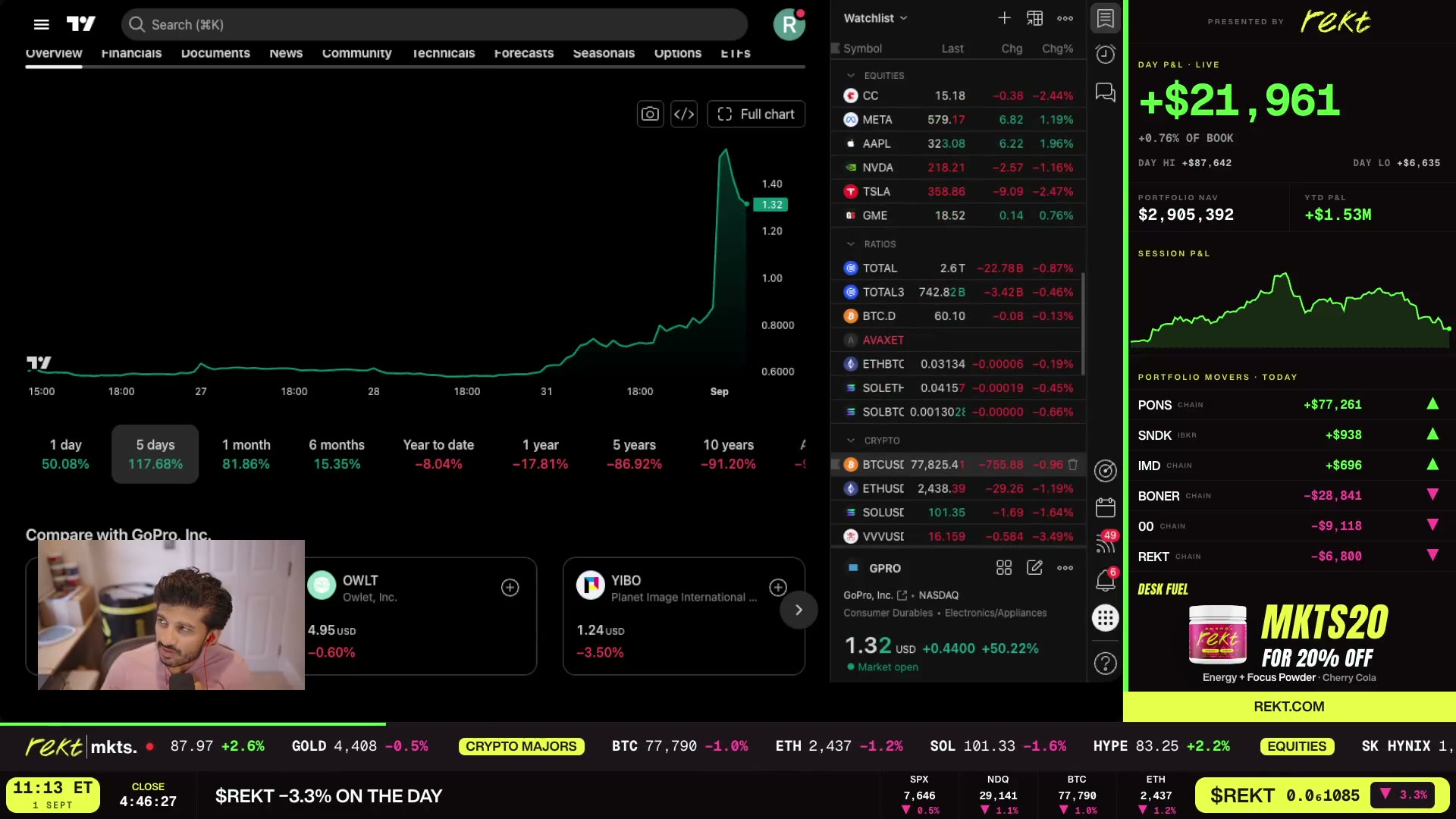Switch to the Technicals tab
Screen dimensions: 1456x819
[443, 53]
